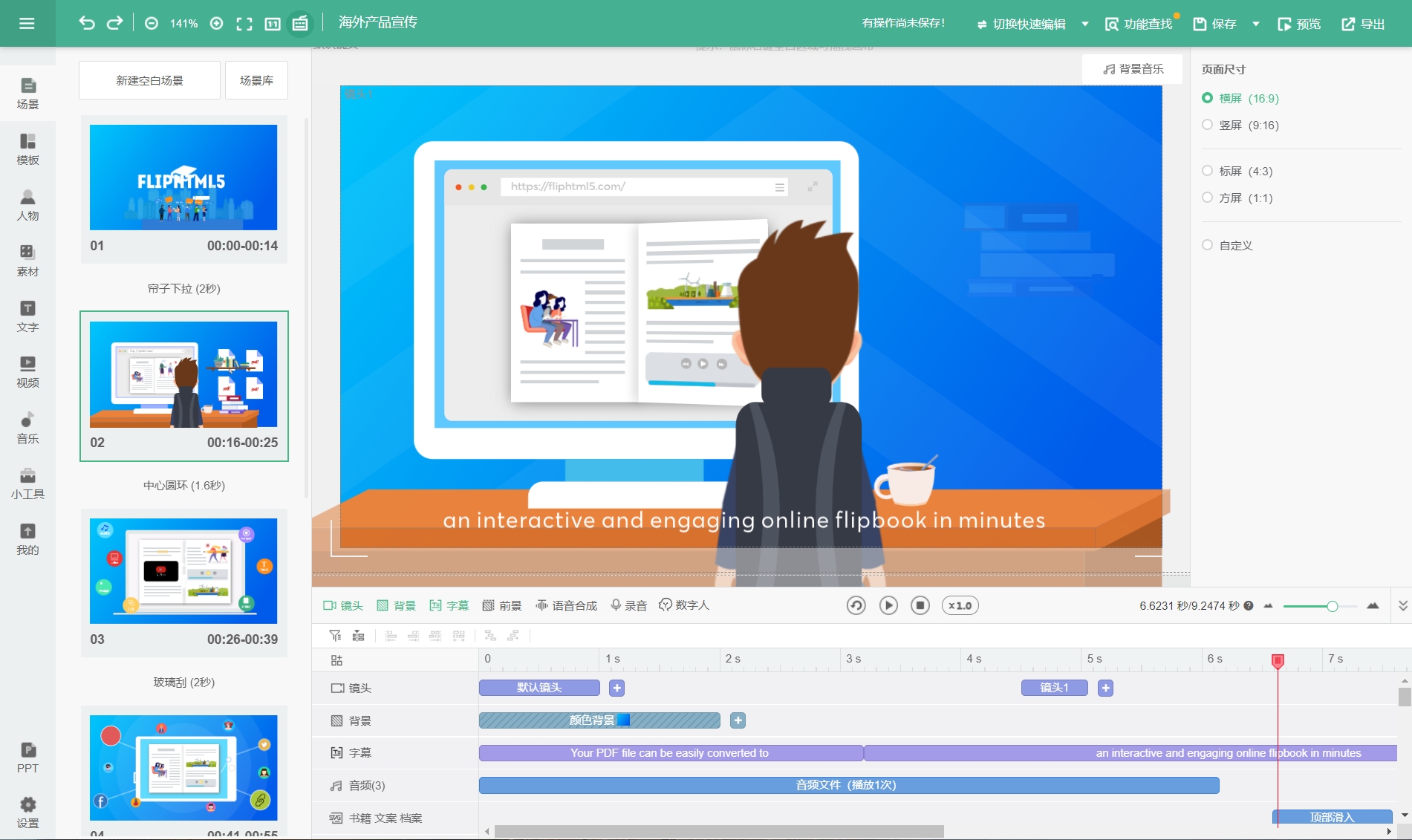1412x840 pixels.
Task: Click the red playhead marker
Action: pos(1278,660)
